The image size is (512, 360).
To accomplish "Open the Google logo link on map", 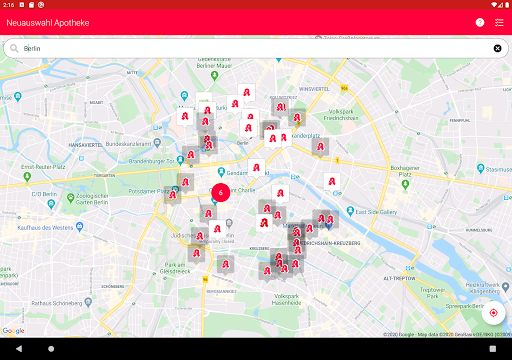I will (13, 331).
